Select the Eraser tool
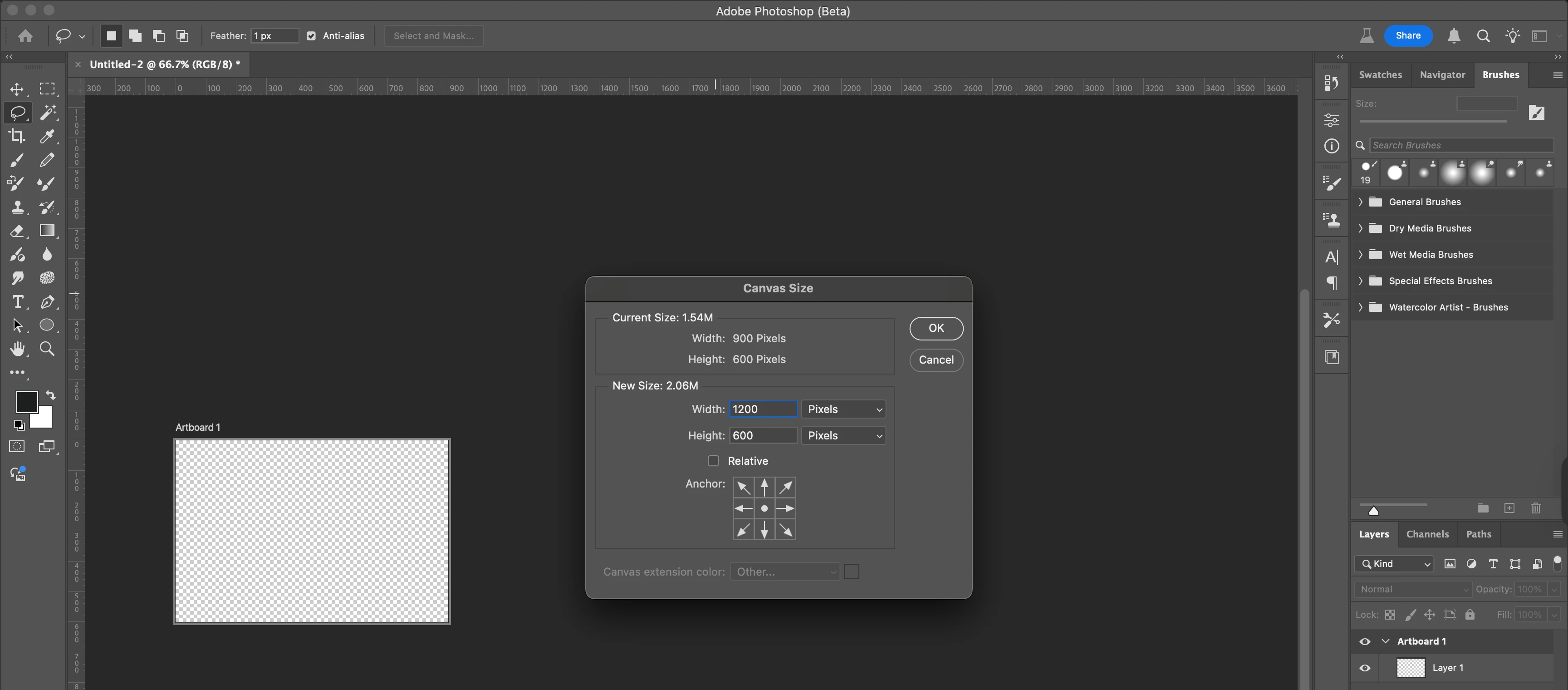This screenshot has width=1568, height=690. tap(17, 231)
